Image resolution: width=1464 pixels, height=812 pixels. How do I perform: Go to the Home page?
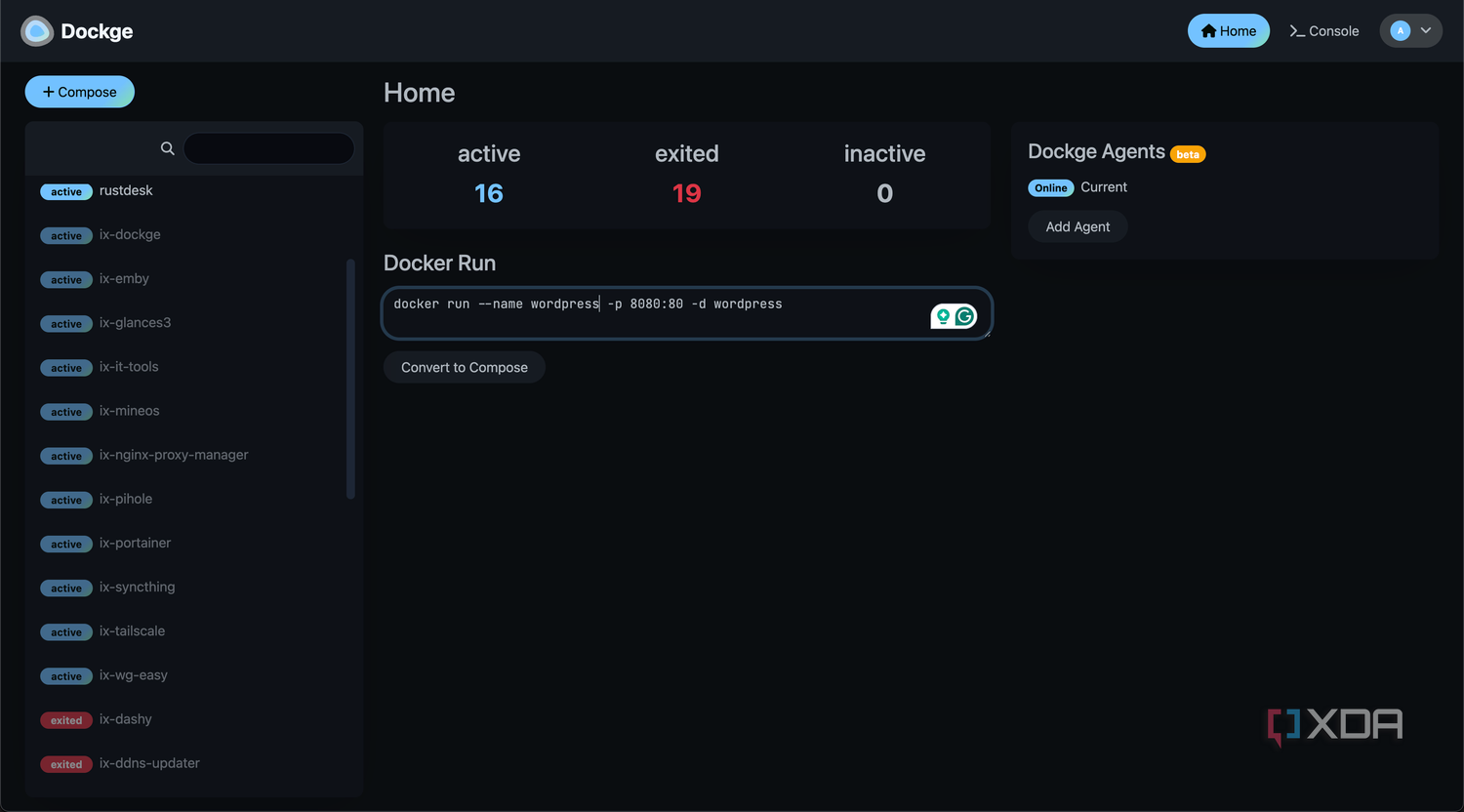[1229, 30]
